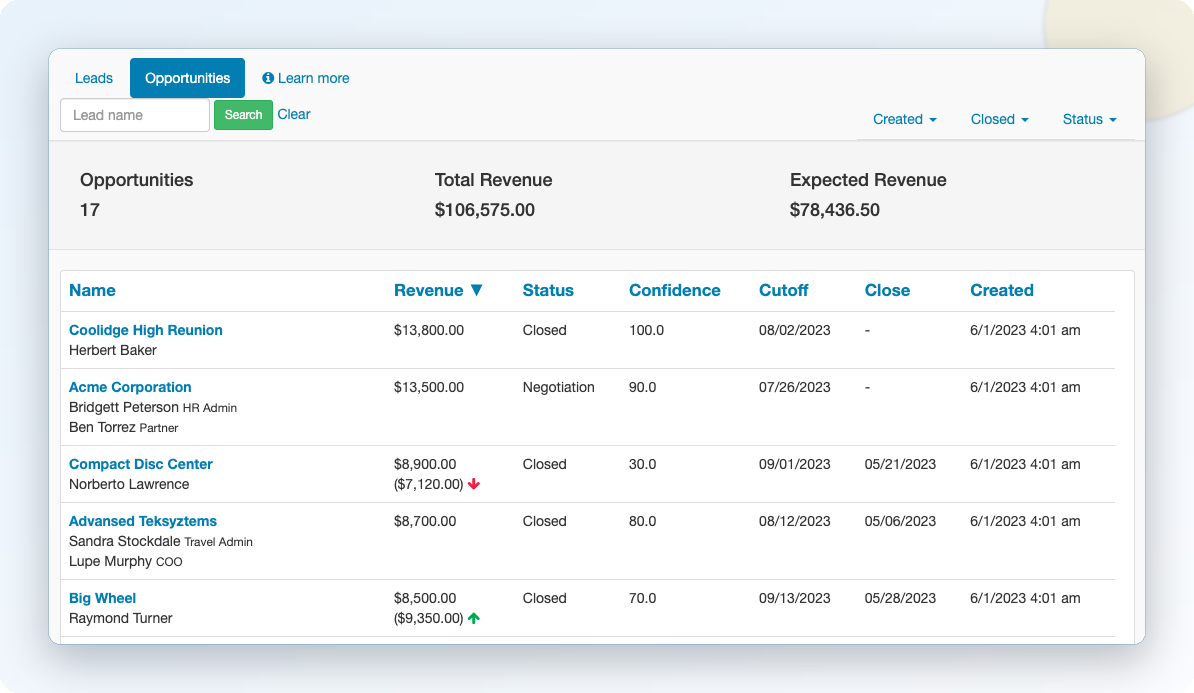
Task: Click the $8,500.00 revenue value
Action: [x=425, y=598]
